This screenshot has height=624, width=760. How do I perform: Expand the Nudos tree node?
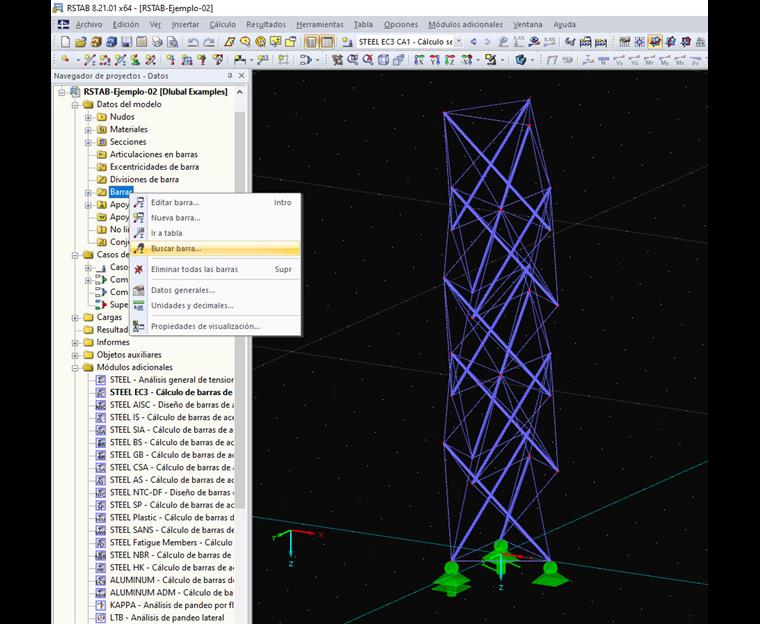(88, 117)
